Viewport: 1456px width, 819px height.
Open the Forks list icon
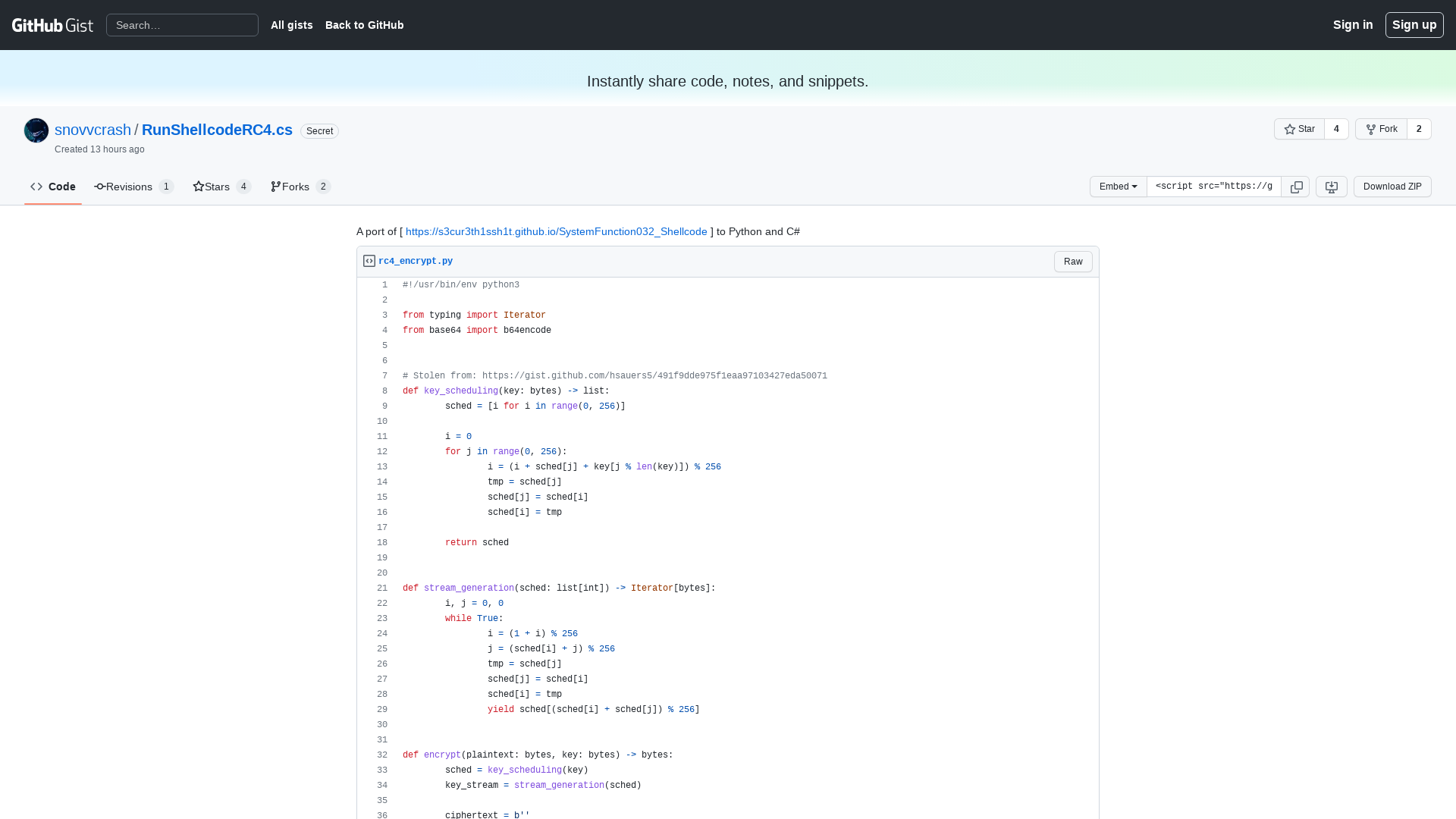coord(275,186)
